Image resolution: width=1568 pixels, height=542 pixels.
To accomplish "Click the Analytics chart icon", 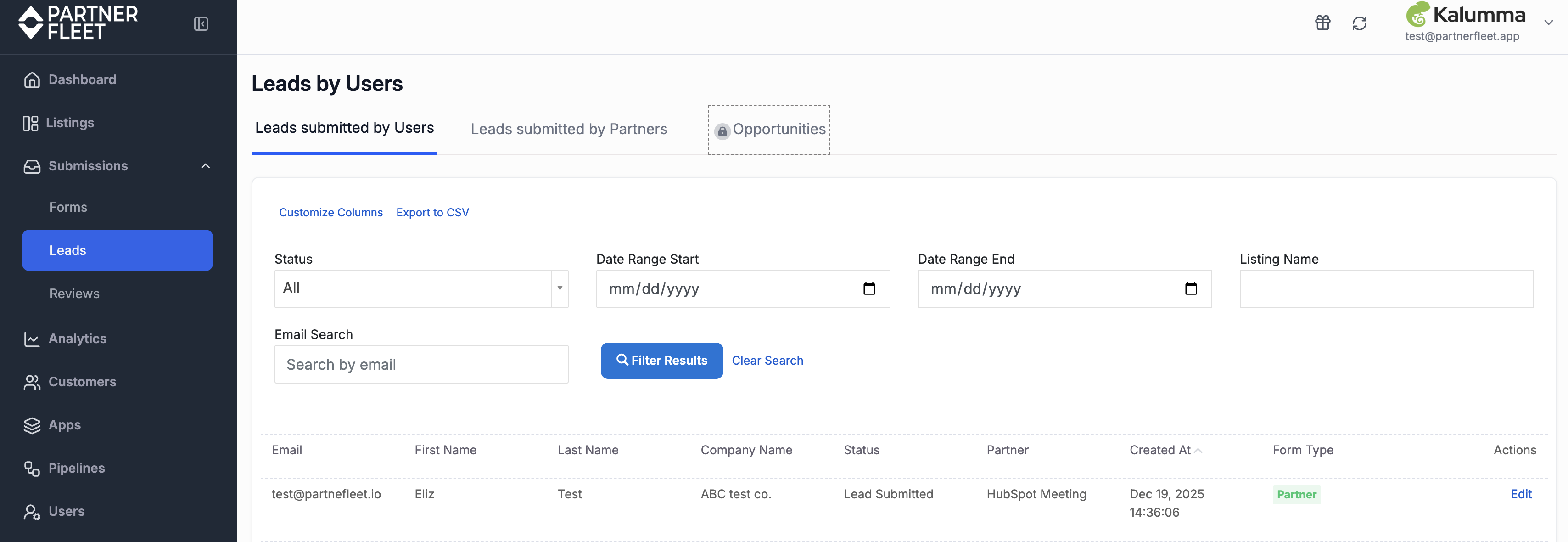I will pos(32,339).
